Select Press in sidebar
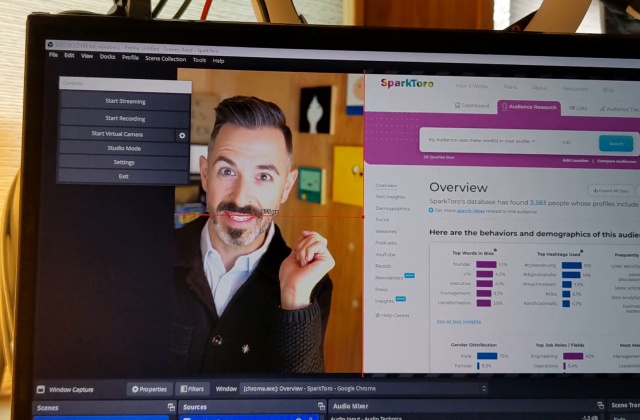The image size is (640, 420). coord(381,289)
